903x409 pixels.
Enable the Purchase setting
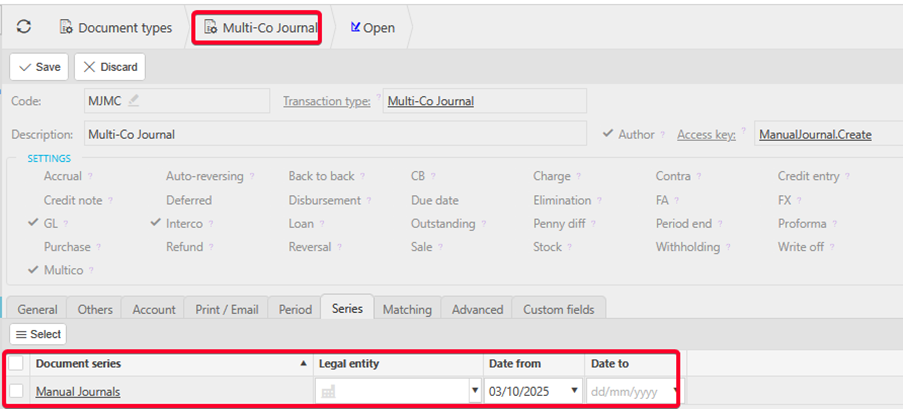67,247
